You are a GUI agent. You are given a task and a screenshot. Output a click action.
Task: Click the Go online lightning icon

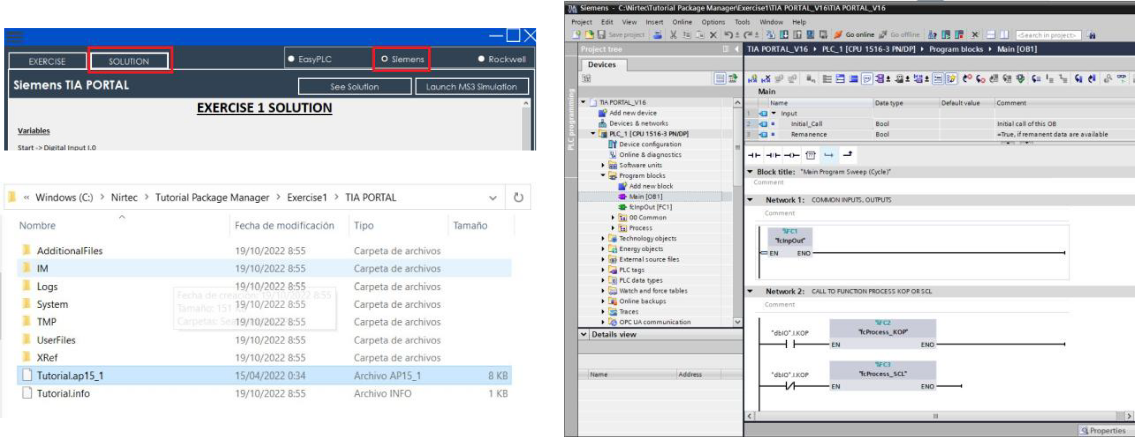[x=838, y=35]
